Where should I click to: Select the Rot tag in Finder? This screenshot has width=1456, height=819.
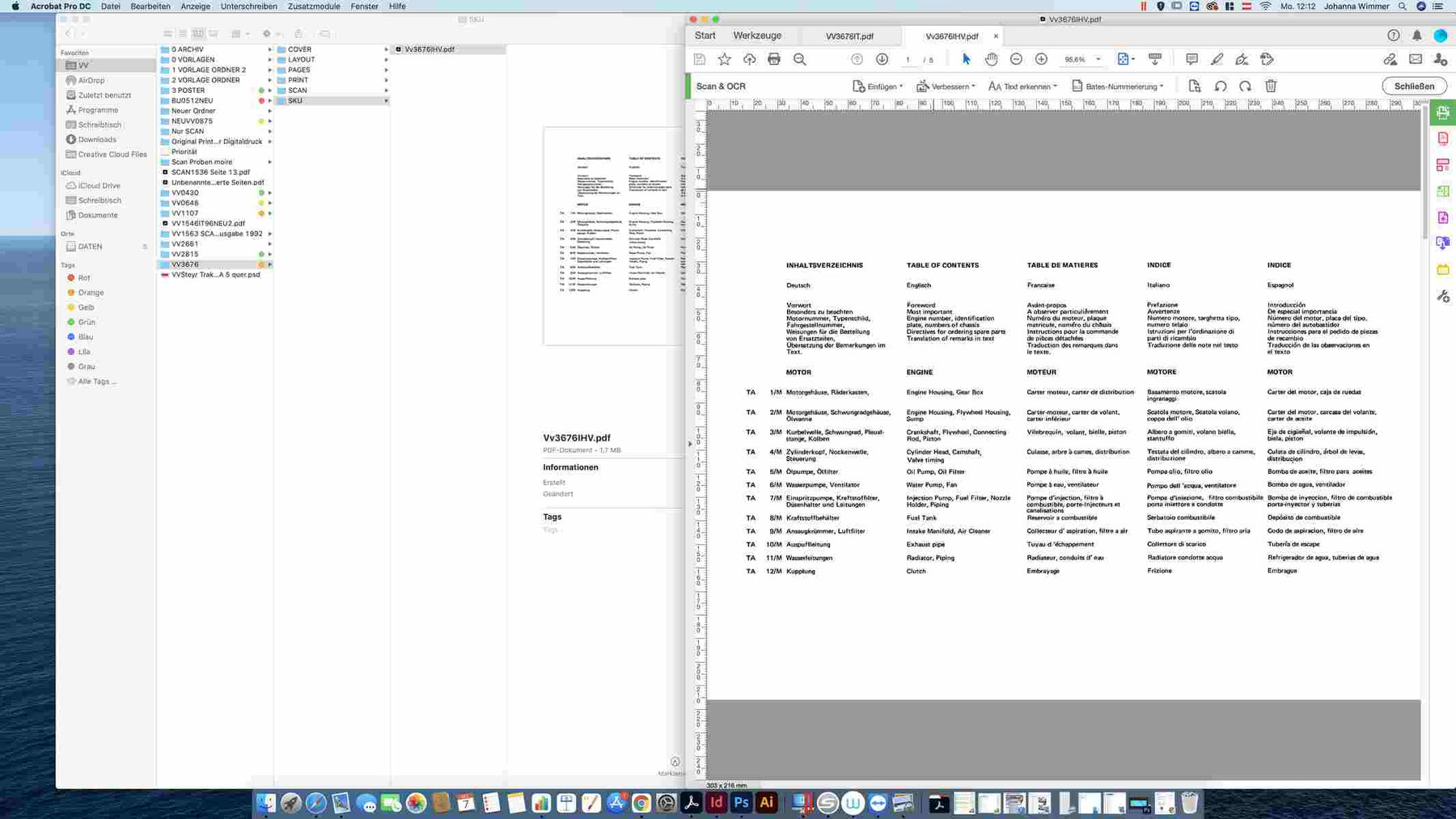click(x=84, y=278)
